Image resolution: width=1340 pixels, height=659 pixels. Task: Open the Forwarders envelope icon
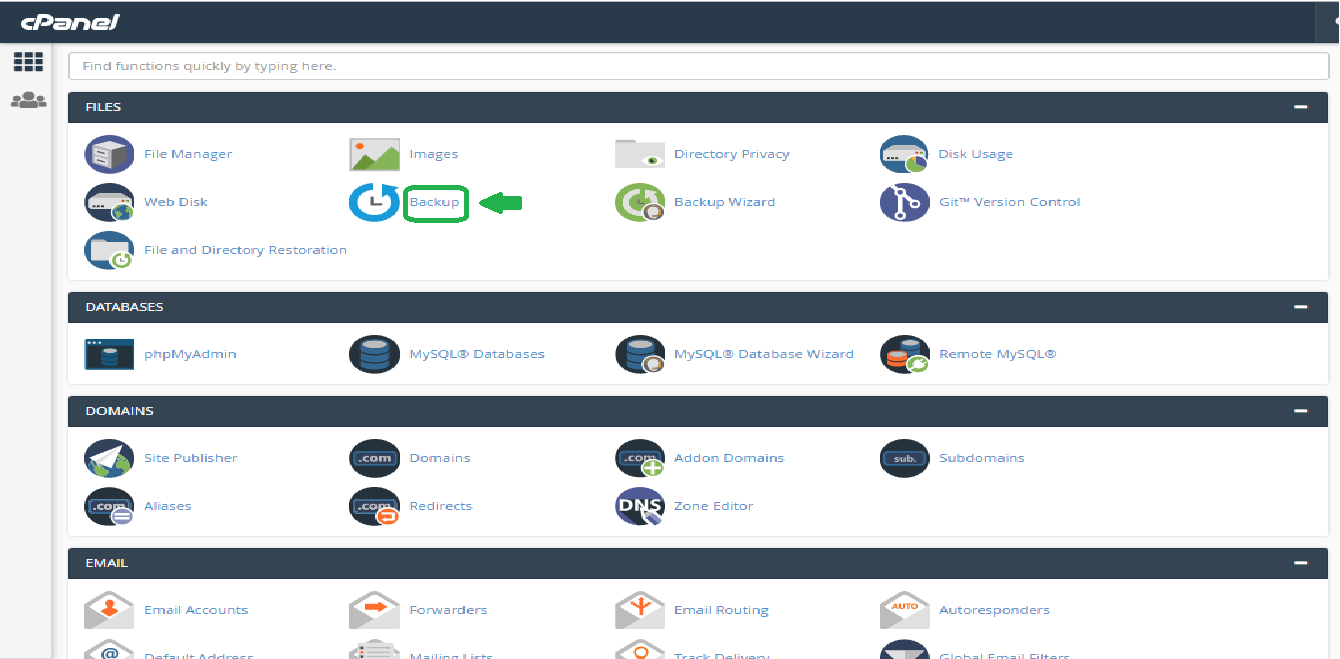(x=374, y=610)
